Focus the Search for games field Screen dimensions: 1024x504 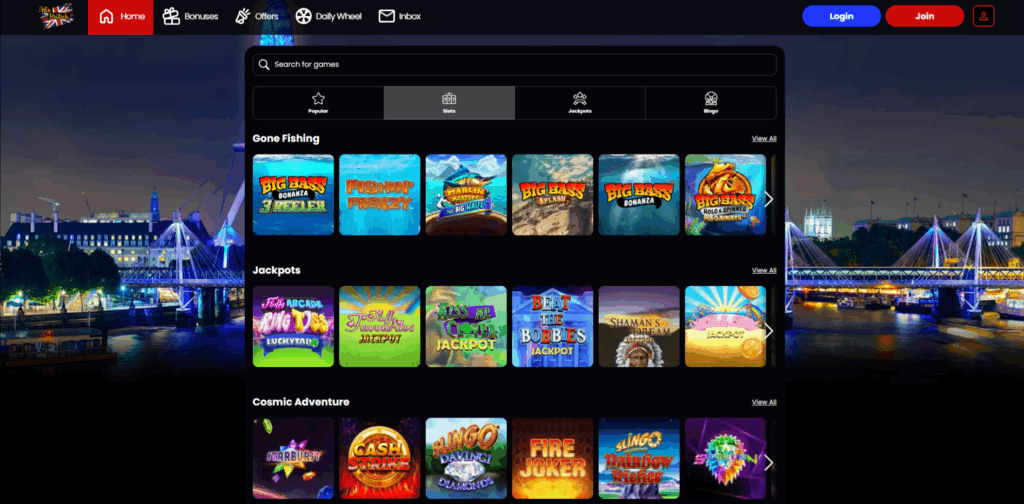coord(515,65)
